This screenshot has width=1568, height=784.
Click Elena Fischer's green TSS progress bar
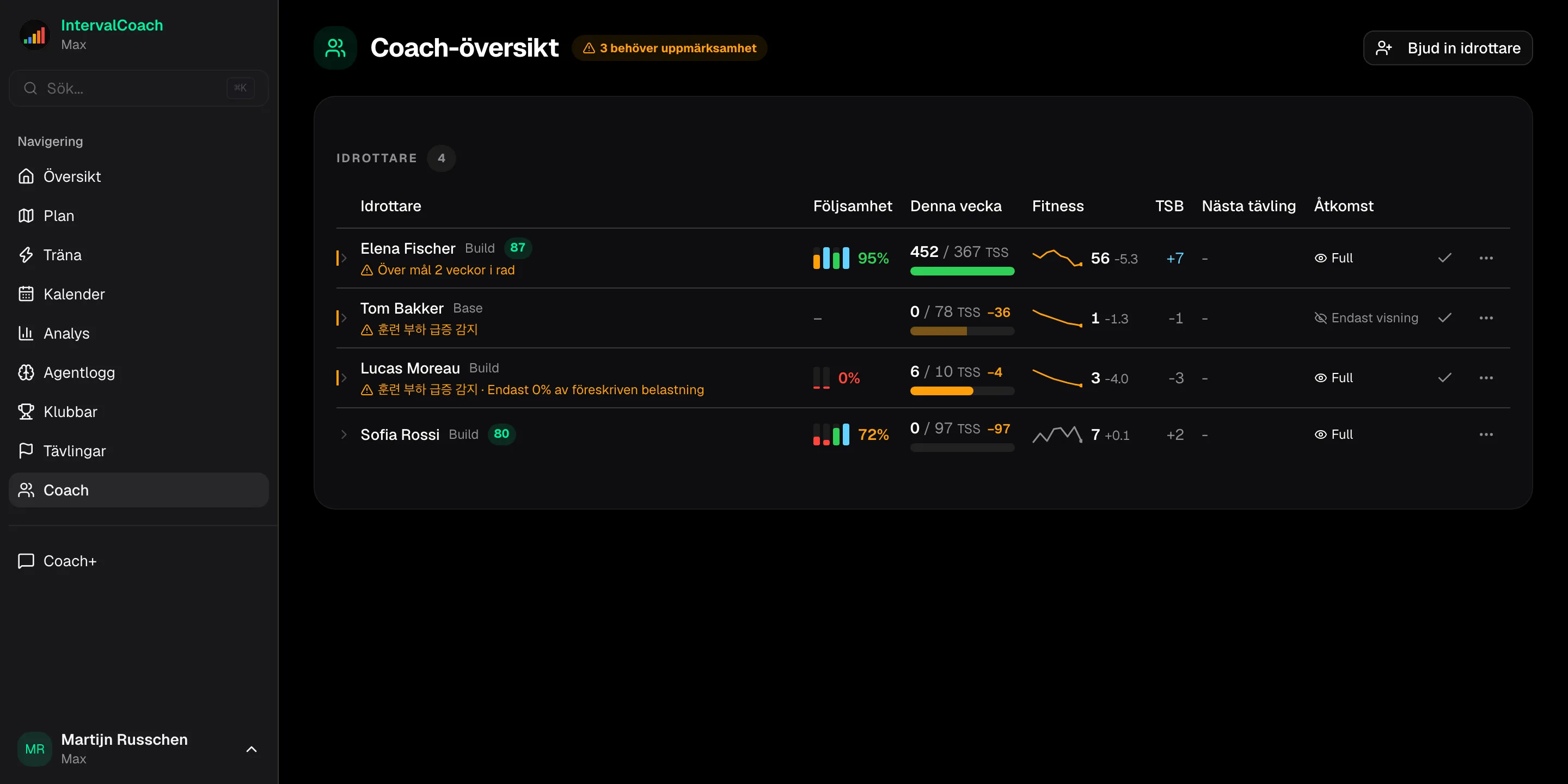[x=961, y=272]
